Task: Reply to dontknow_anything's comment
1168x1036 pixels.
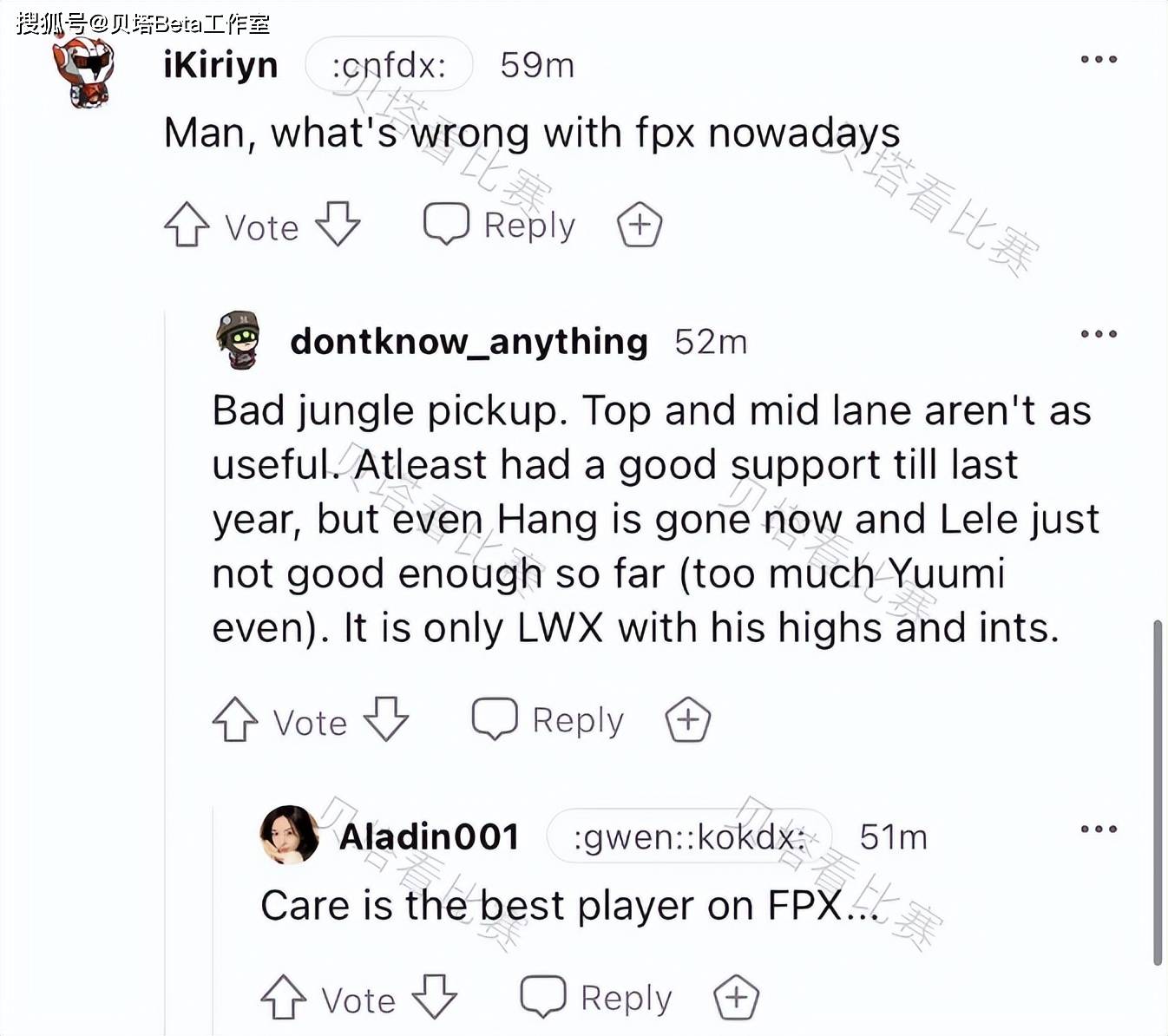Action: pyautogui.click(x=548, y=719)
